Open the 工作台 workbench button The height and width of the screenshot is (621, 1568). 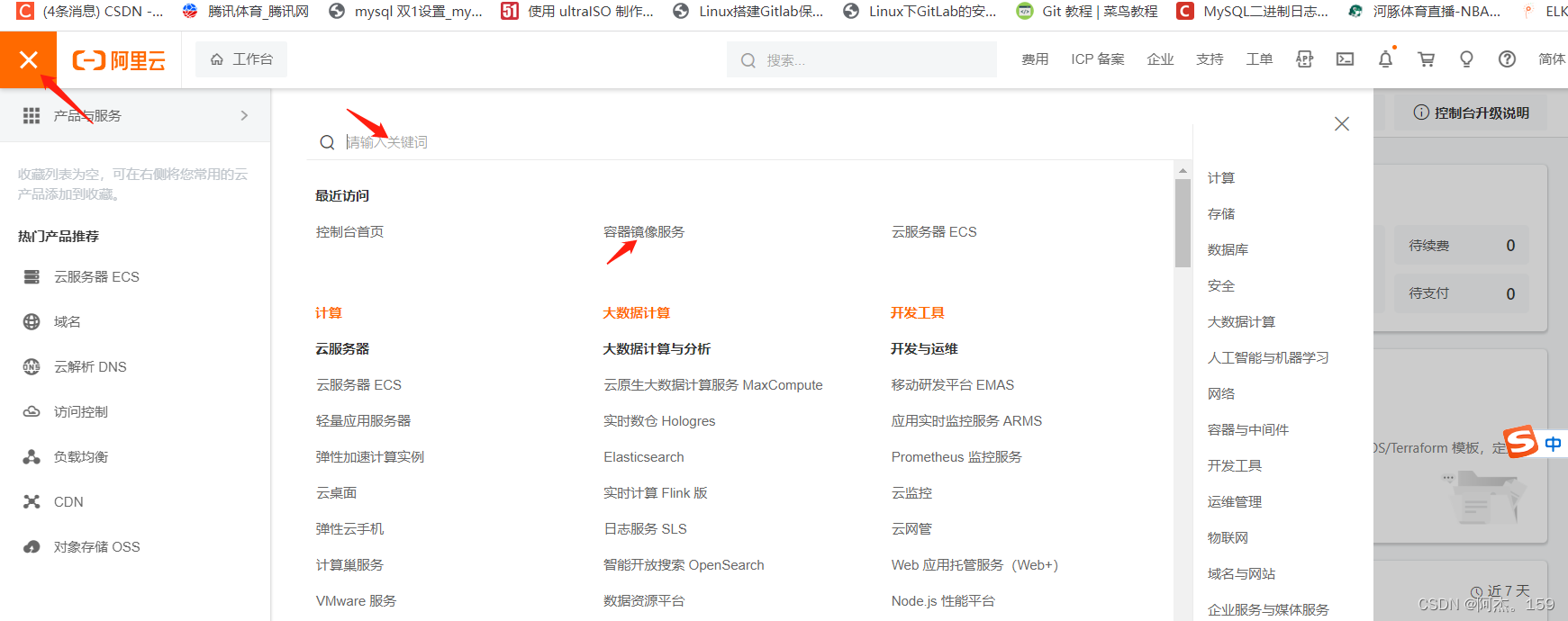241,59
